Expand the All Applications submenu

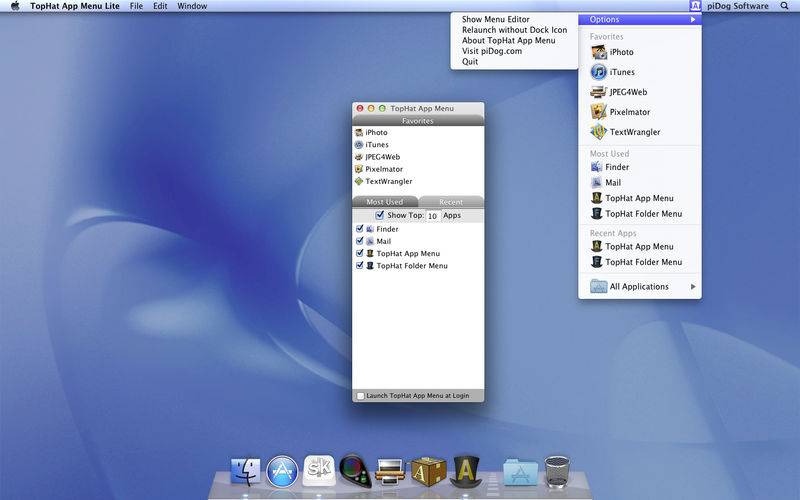pos(640,287)
